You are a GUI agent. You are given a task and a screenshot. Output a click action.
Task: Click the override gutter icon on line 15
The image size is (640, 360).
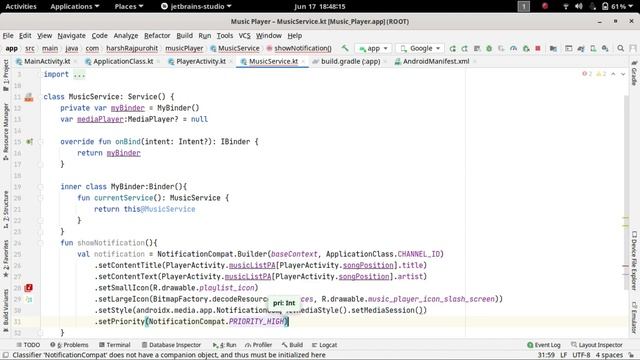coord(29,142)
